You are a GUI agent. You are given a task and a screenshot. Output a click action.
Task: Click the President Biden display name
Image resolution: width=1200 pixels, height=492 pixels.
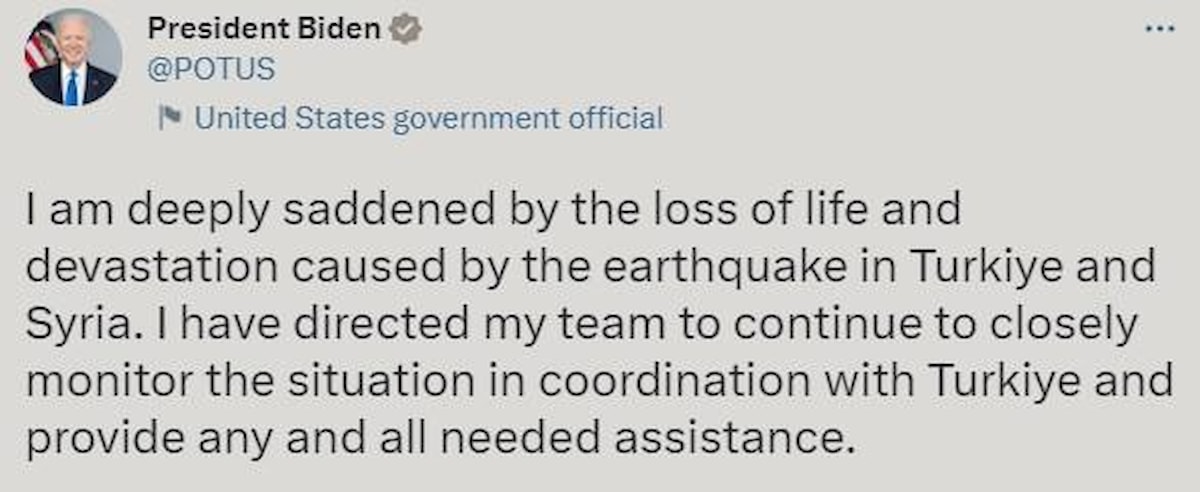coord(264,30)
